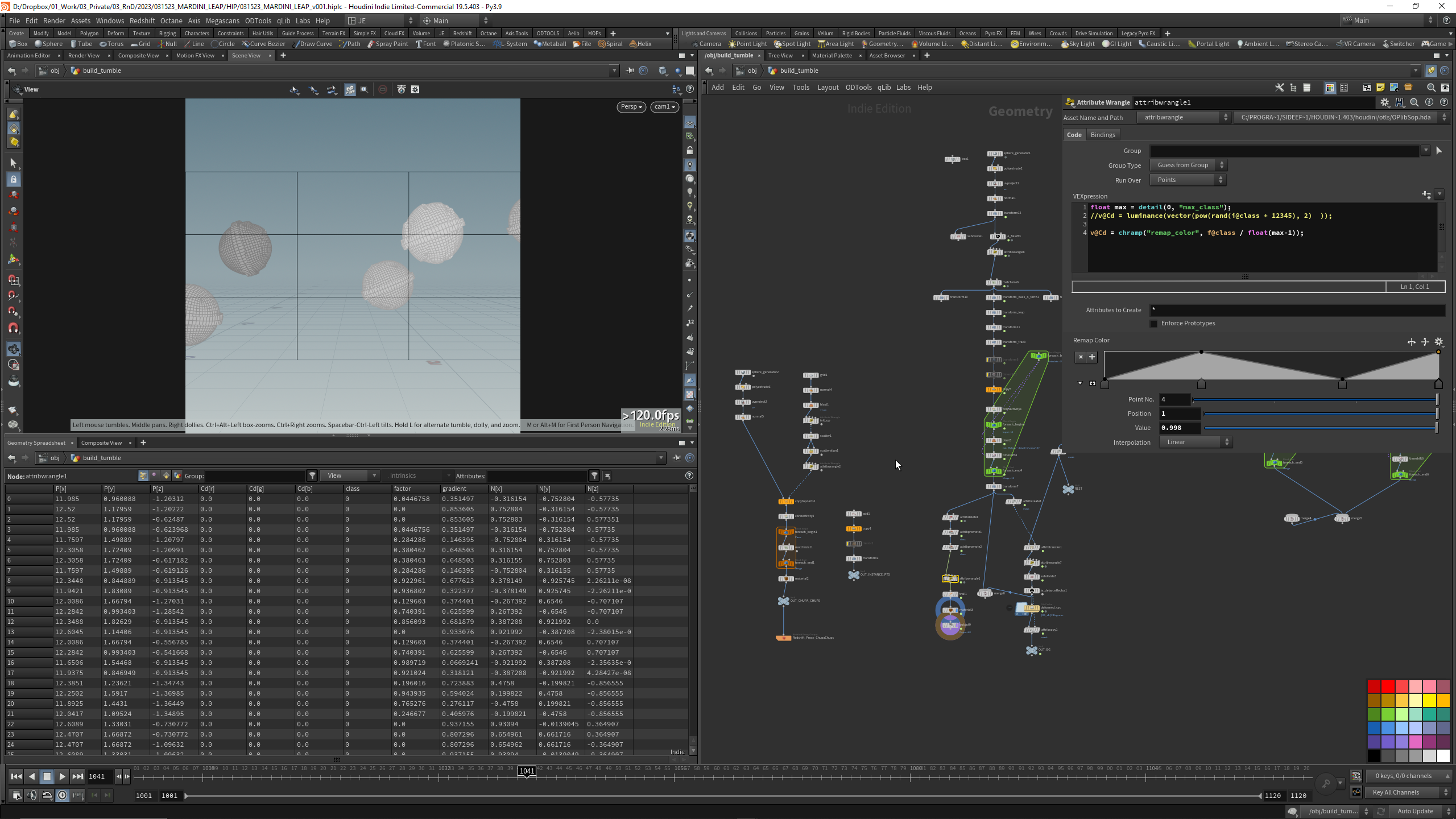
Task: Select the Spray Paint shelf tool
Action: pyautogui.click(x=388, y=44)
